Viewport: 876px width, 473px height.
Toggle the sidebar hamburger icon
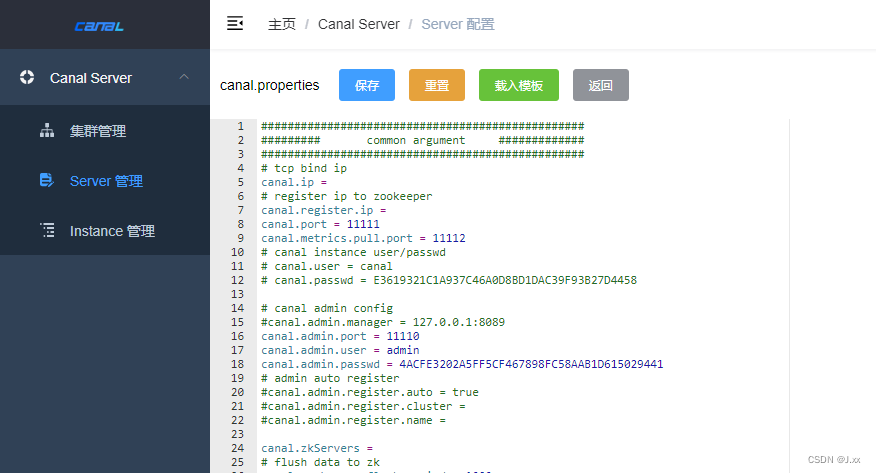(x=235, y=23)
